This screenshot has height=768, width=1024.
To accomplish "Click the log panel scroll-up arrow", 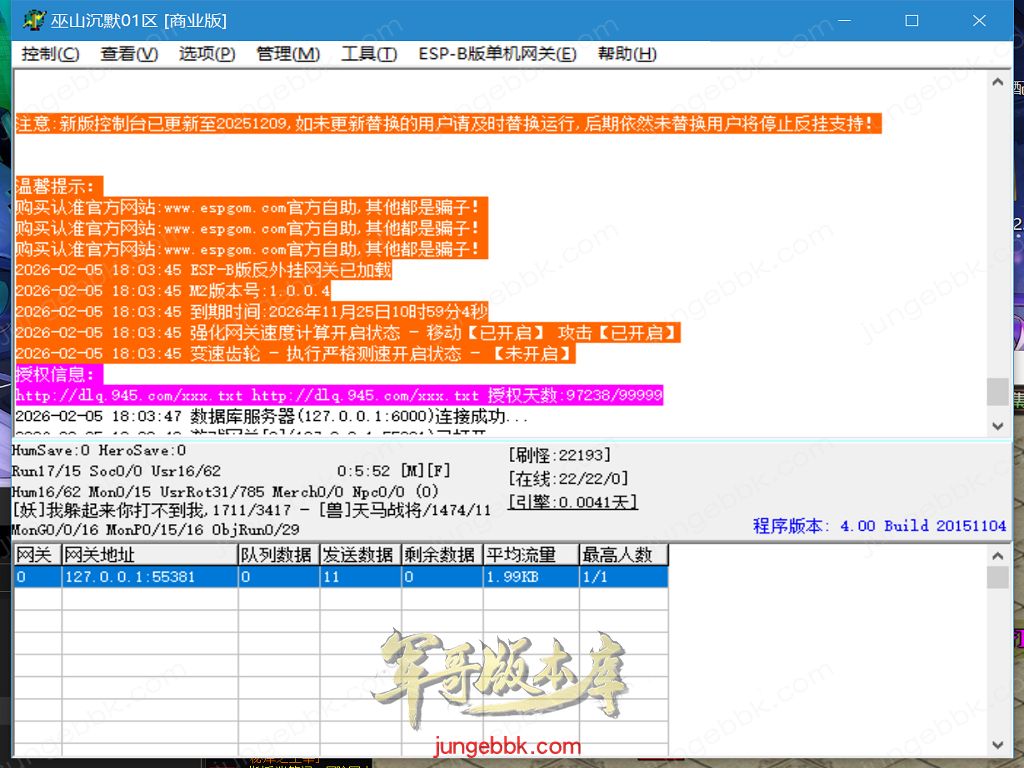I will 997,82.
